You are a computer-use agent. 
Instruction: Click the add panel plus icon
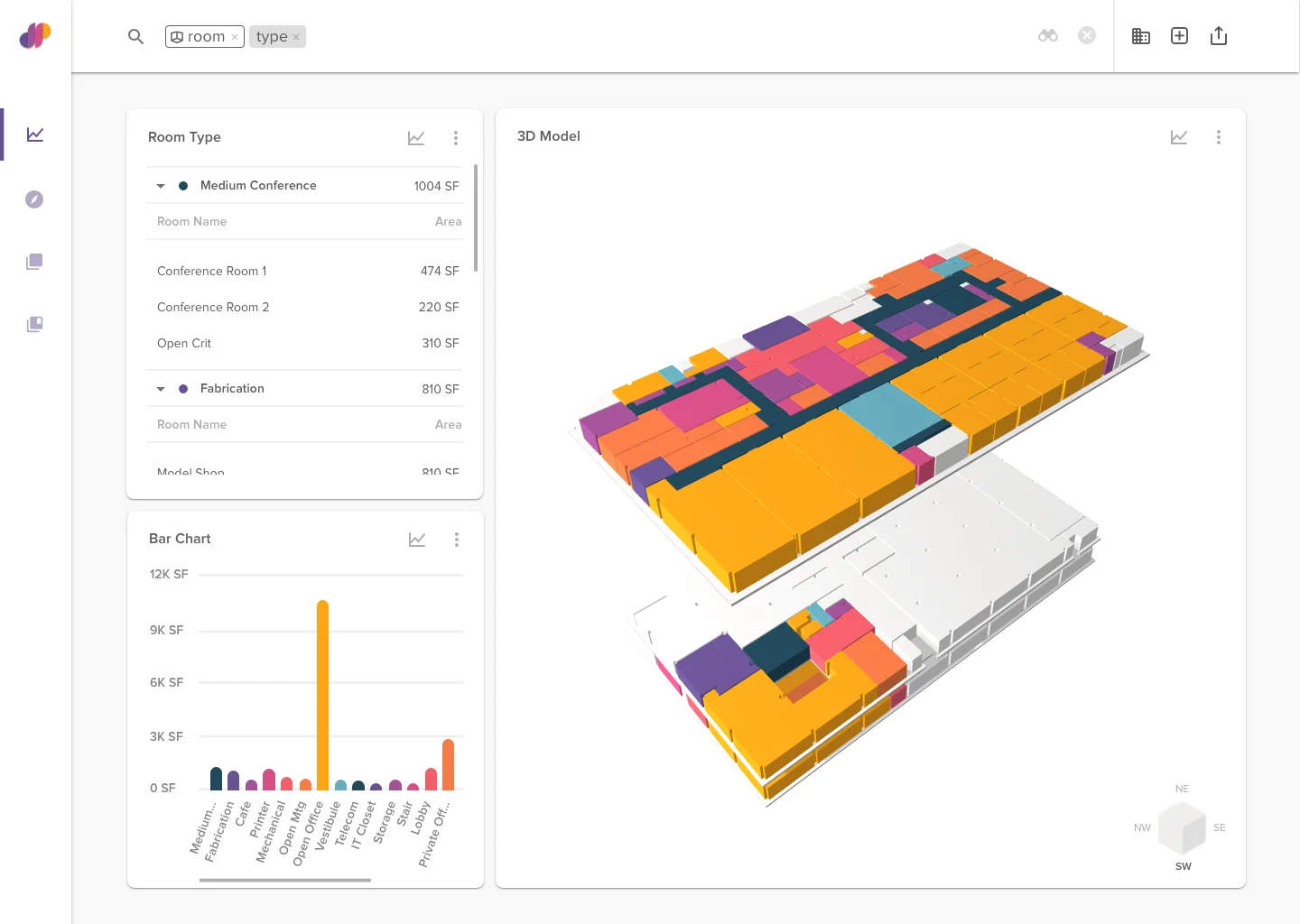pyautogui.click(x=1179, y=36)
